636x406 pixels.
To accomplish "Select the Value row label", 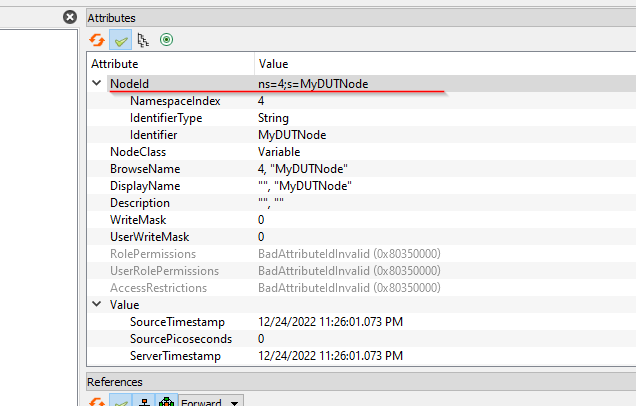I will (x=125, y=305).
